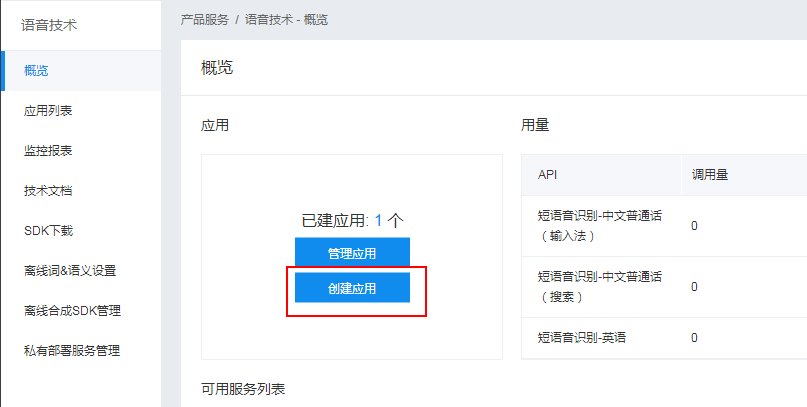This screenshot has width=807, height=407.
Task: Open 技术文档 sidebar item
Action: [x=81, y=191]
